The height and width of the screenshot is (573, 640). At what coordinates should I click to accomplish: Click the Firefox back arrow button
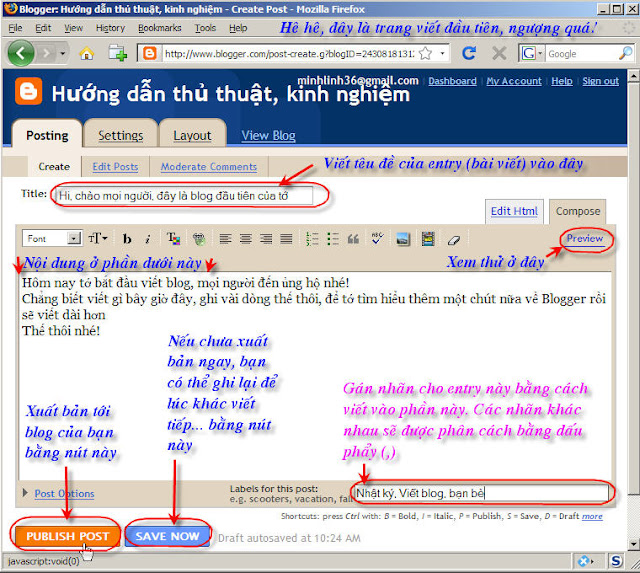click(x=20, y=53)
